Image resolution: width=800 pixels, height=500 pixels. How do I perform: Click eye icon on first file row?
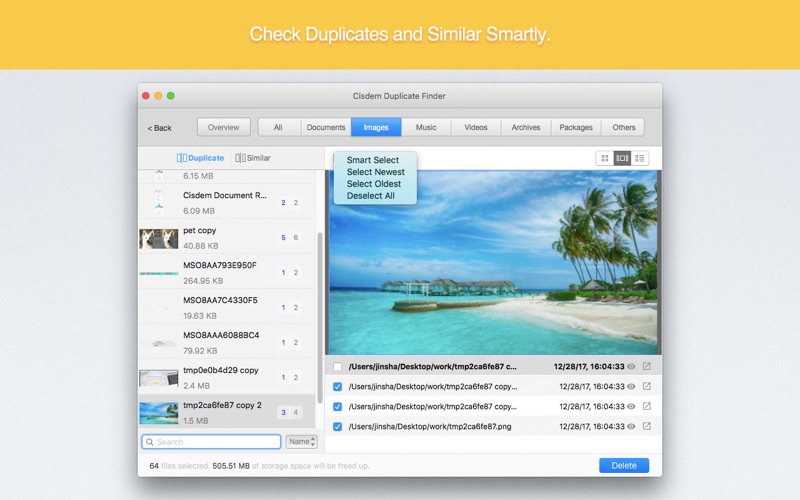pyautogui.click(x=631, y=367)
